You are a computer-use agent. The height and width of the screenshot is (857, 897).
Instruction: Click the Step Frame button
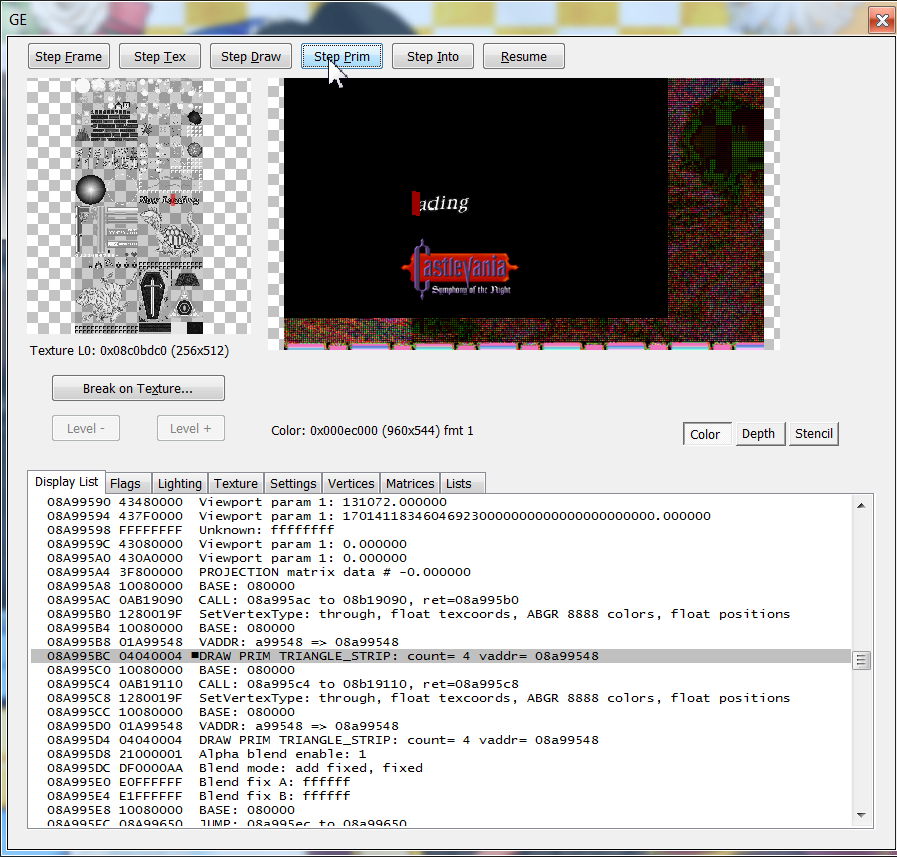point(68,57)
